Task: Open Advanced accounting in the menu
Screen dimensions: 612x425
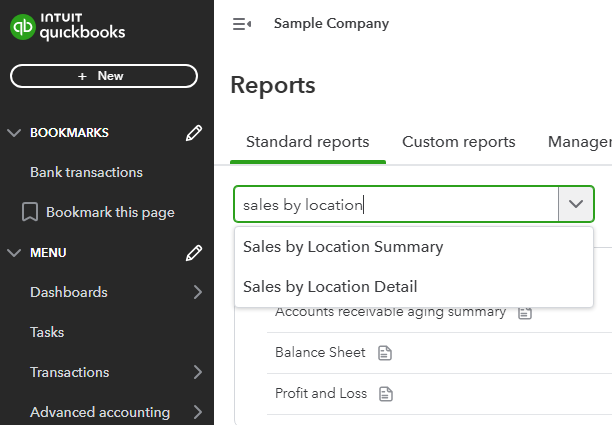Action: [x=100, y=412]
